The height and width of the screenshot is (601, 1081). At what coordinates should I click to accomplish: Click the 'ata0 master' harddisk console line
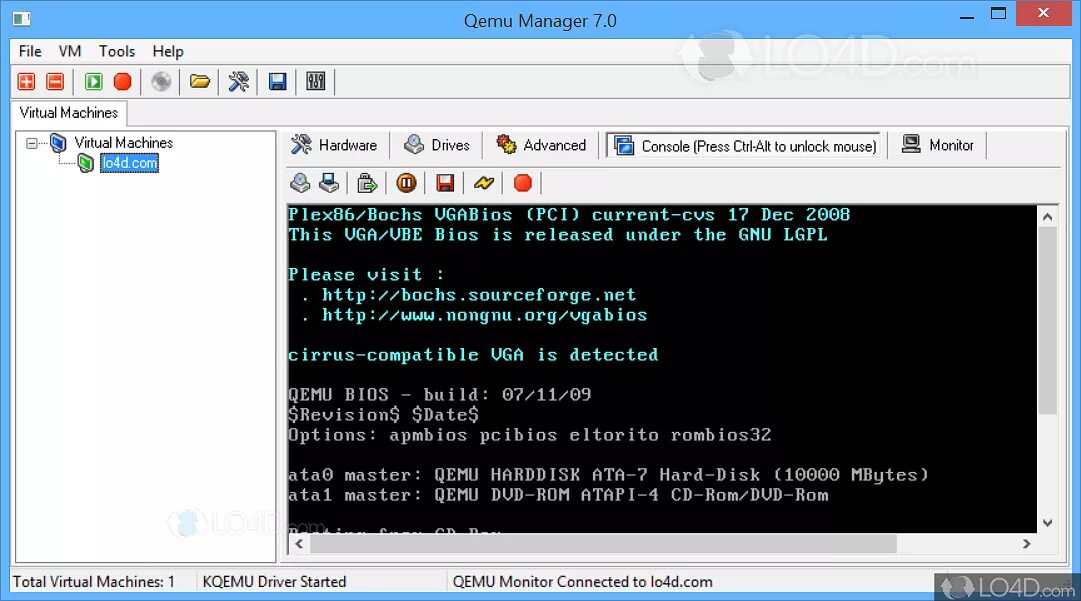tap(609, 475)
